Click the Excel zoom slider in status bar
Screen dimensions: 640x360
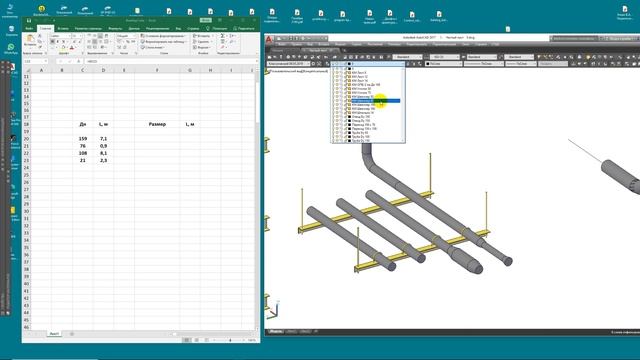click(230, 340)
